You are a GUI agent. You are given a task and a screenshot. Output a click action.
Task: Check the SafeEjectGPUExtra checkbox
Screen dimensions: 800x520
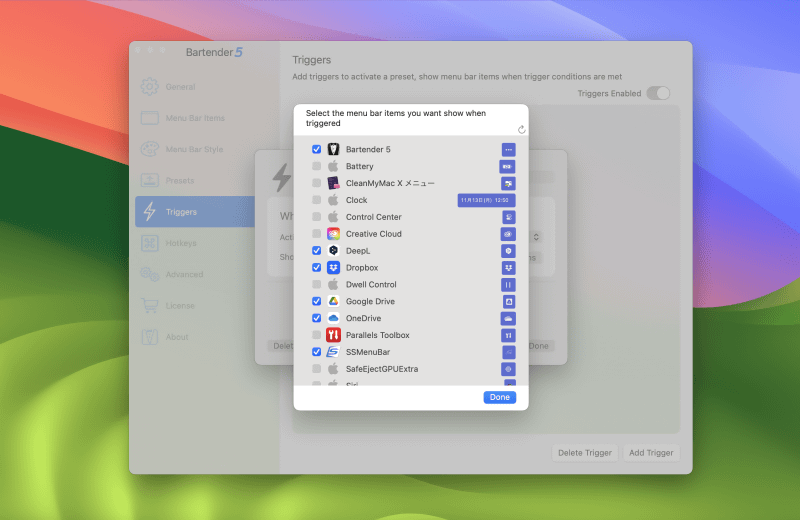coord(316,368)
